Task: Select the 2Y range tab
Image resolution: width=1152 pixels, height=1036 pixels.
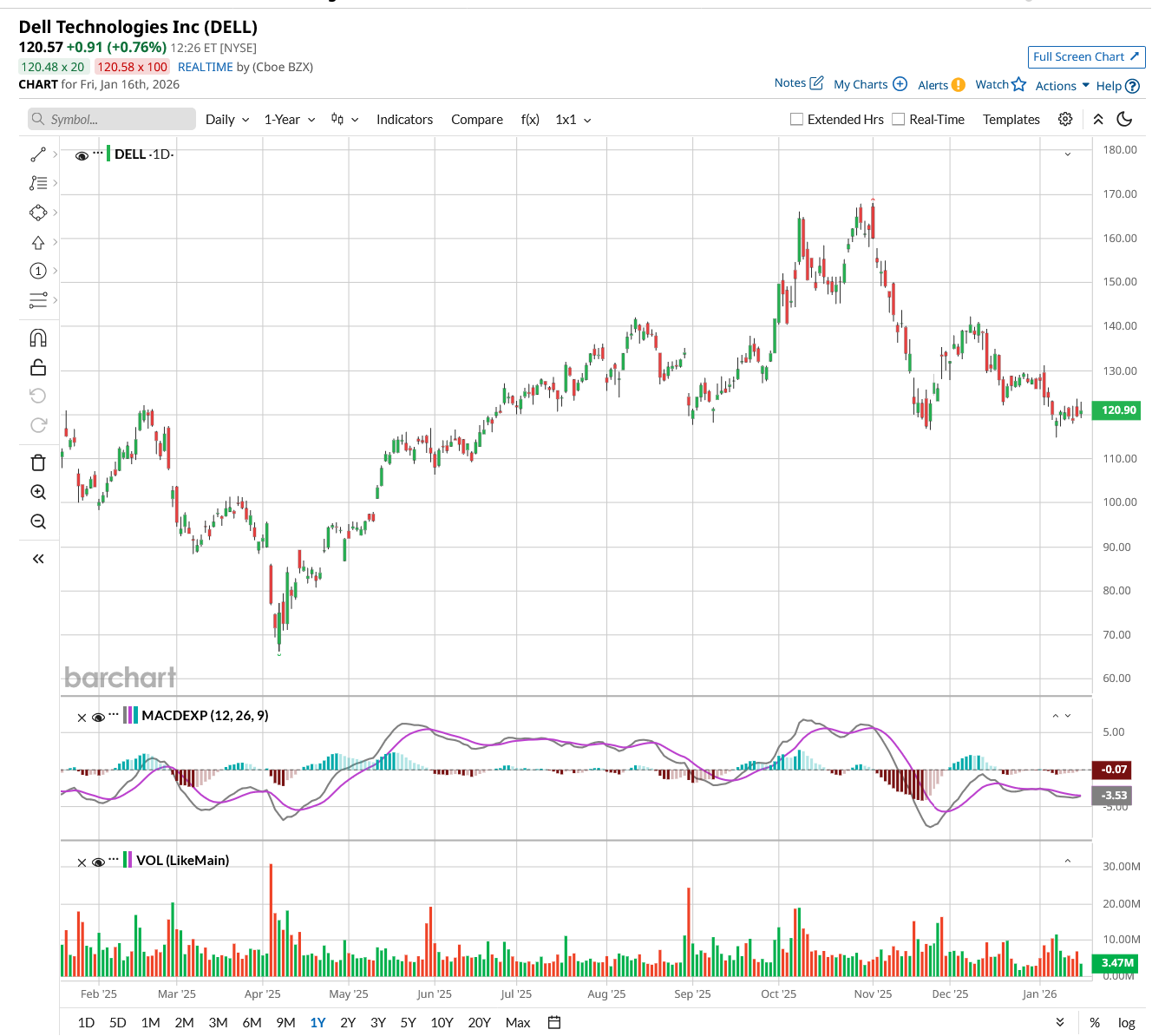Action: pos(348,1023)
